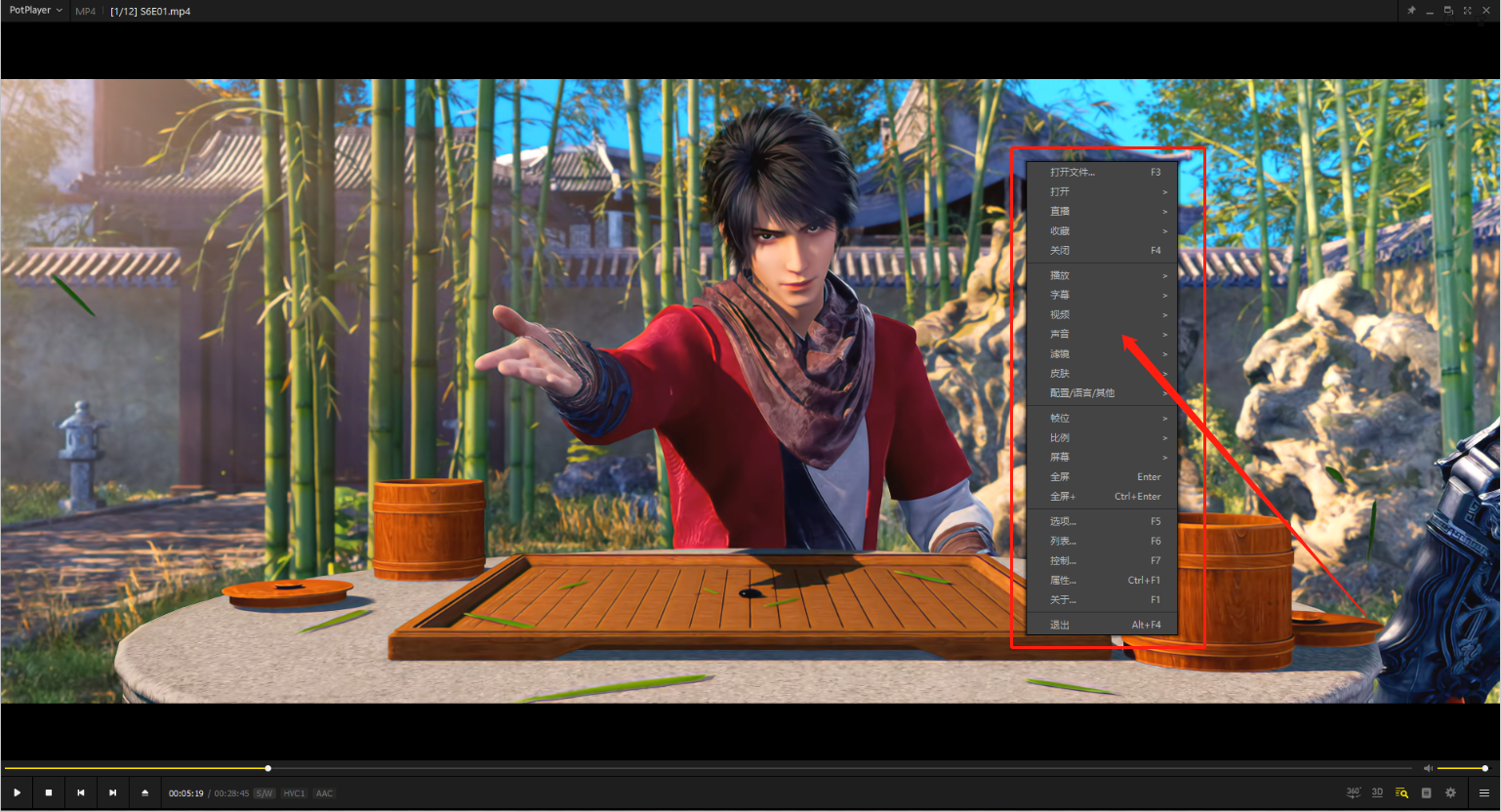The width and height of the screenshot is (1501, 812).
Task: Open the hamburger menu at bottom right
Action: [x=1484, y=792]
